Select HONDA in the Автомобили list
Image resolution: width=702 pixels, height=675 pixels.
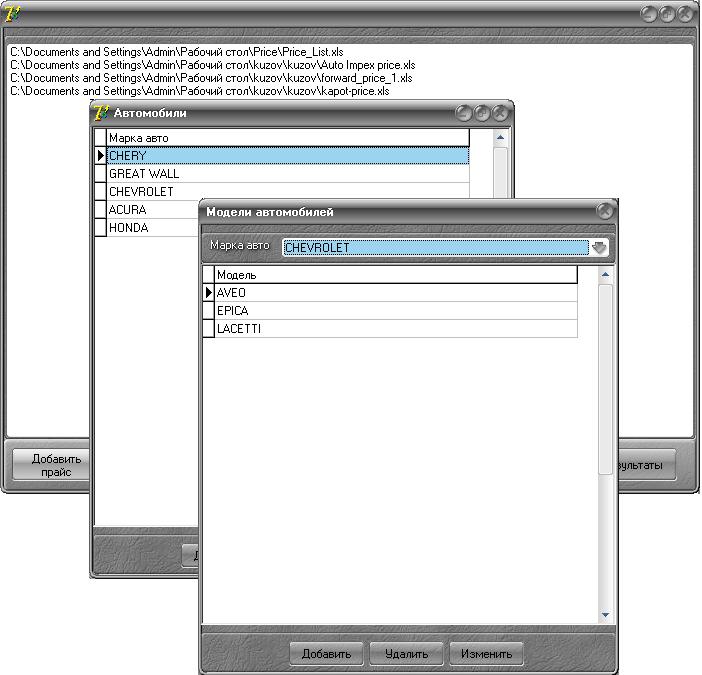pyautogui.click(x=152, y=227)
